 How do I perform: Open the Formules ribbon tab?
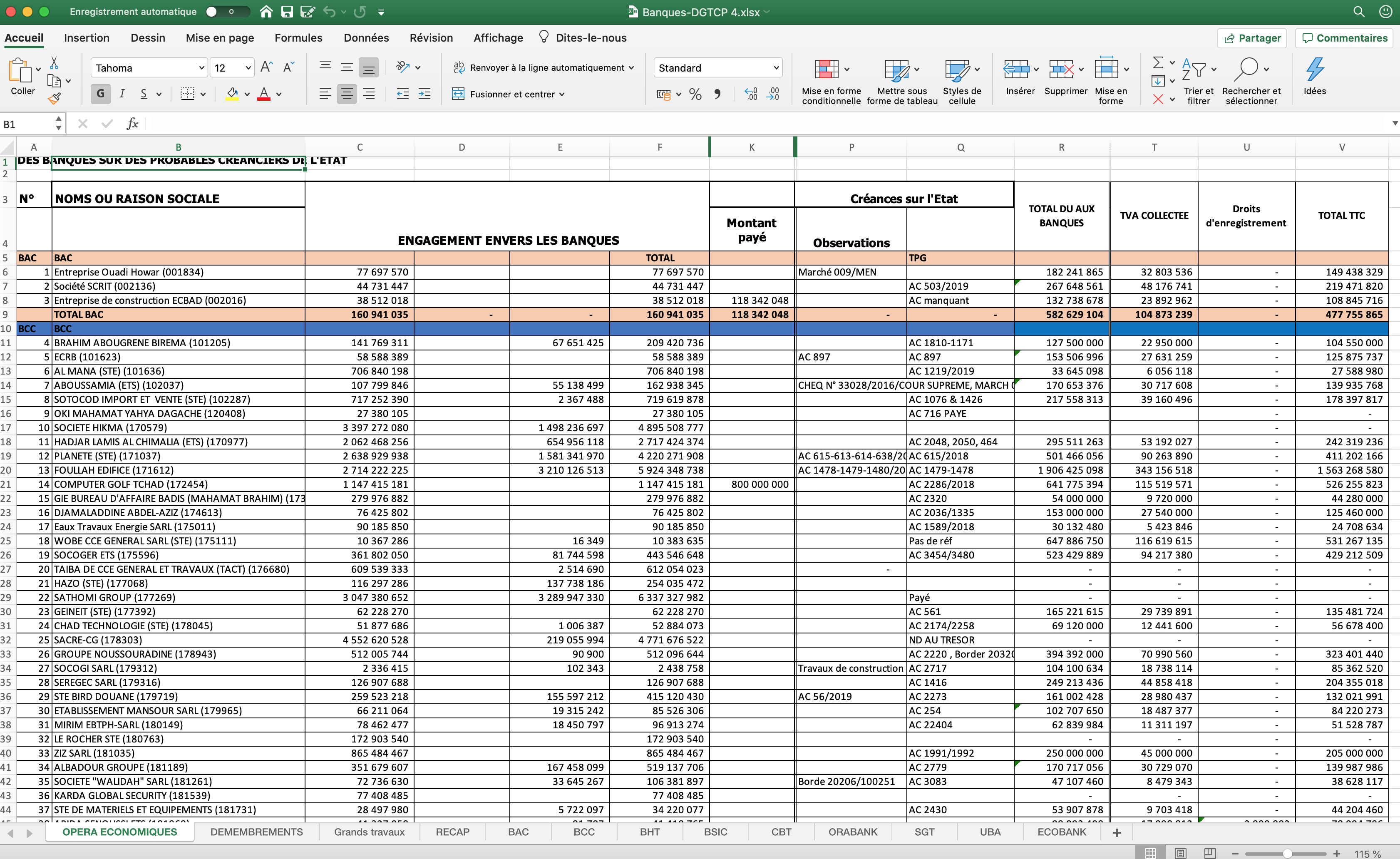[x=298, y=38]
